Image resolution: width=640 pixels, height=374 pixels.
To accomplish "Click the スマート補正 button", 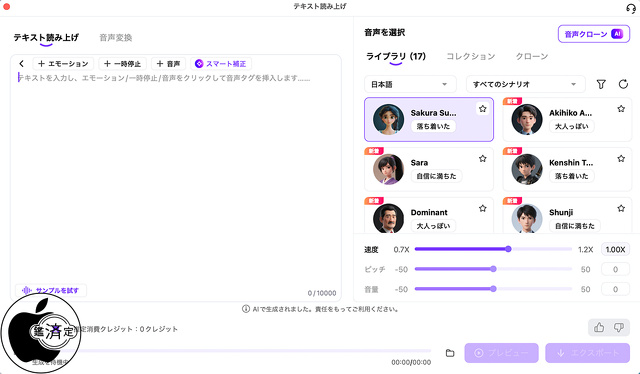I will (x=221, y=64).
